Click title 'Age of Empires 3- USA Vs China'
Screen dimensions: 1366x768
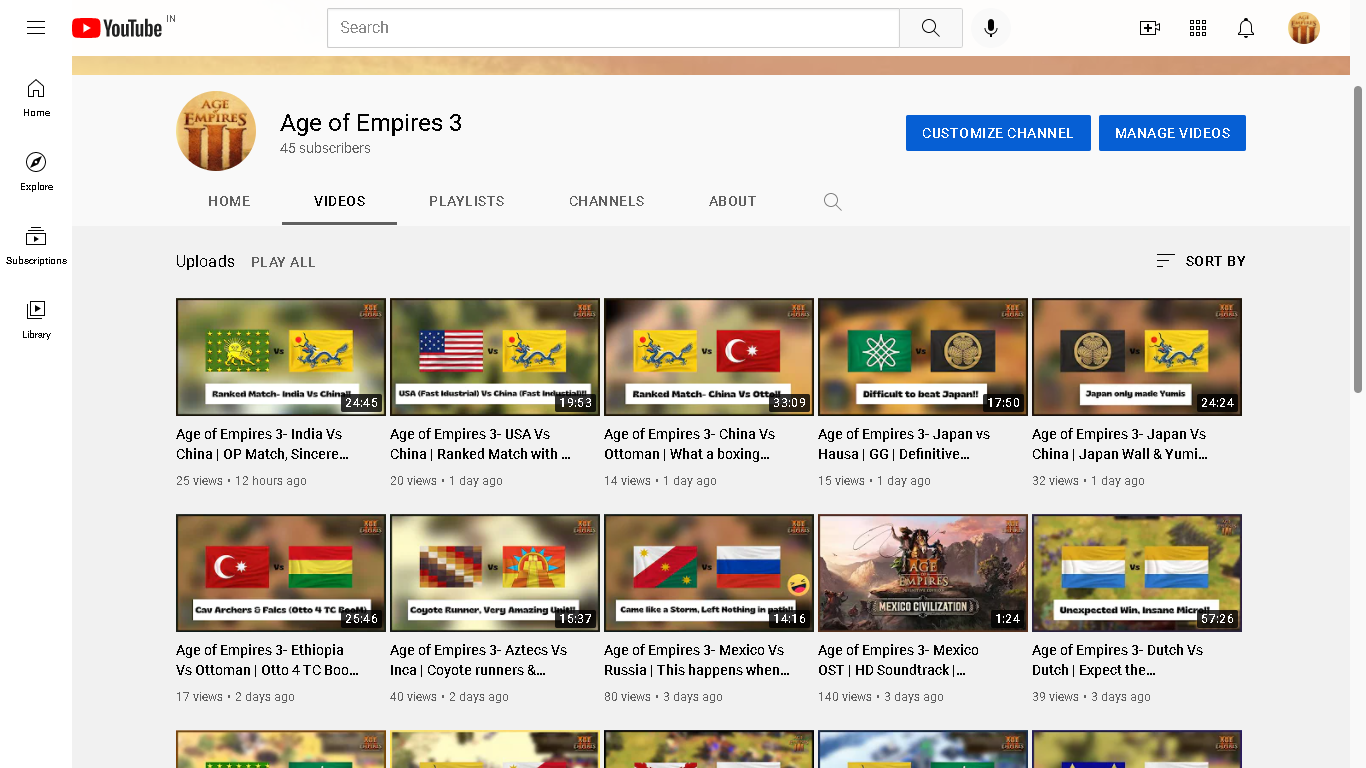(480, 444)
